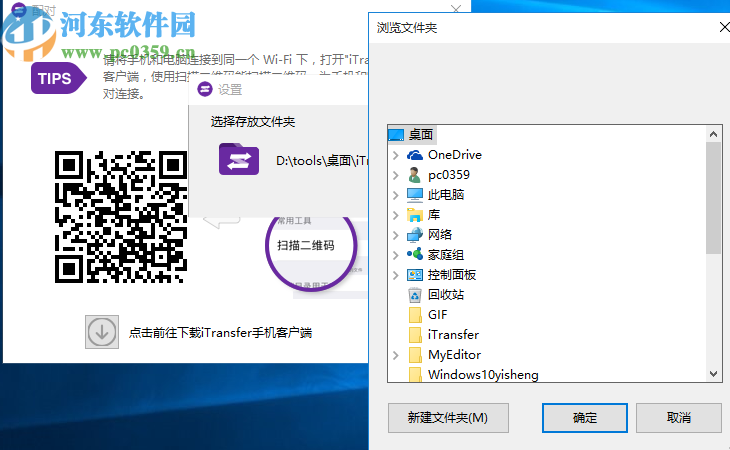Screen dimensions: 730x450
Task: Click folder tree scrollbar down arrow
Action: (713, 373)
